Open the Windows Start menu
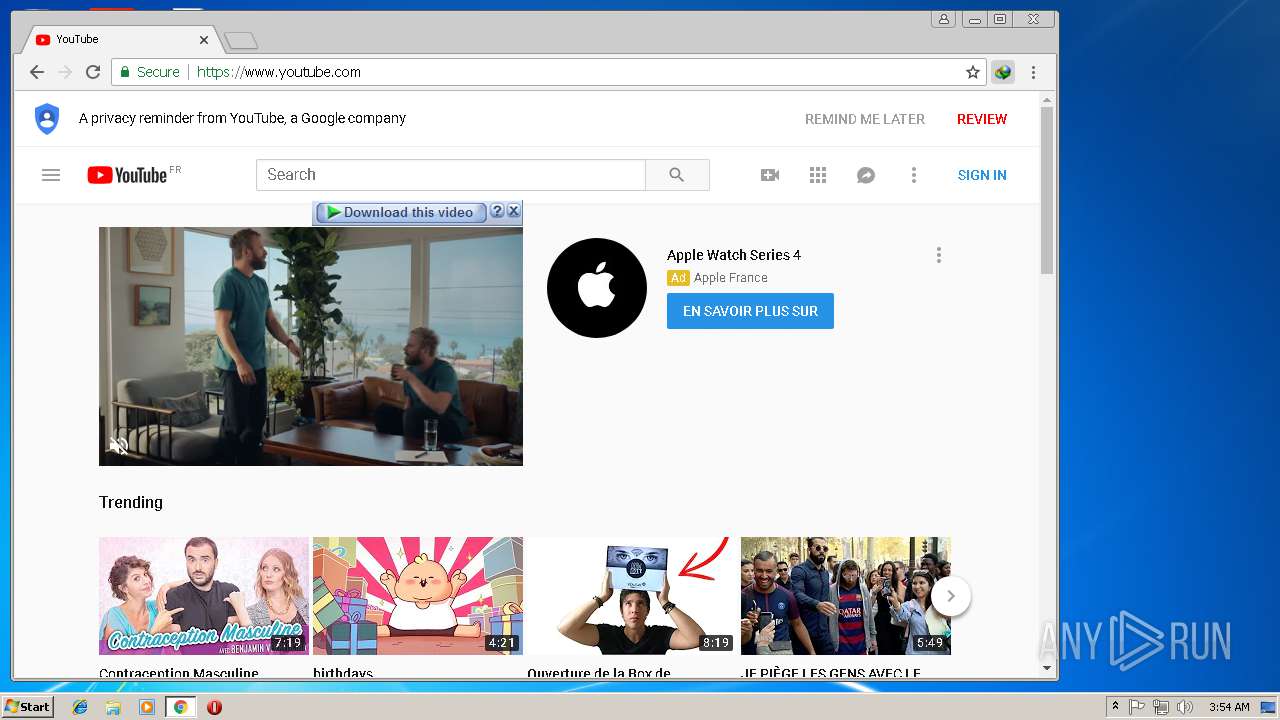 (x=28, y=707)
